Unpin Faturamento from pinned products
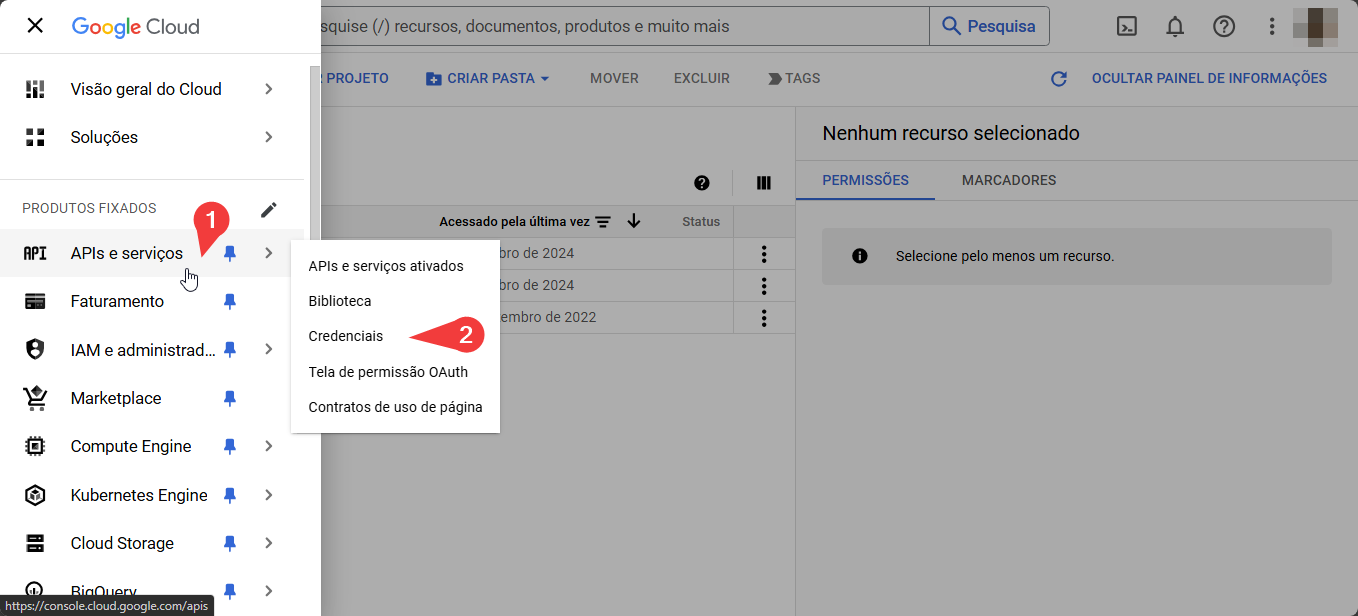1358x616 pixels. [x=230, y=301]
